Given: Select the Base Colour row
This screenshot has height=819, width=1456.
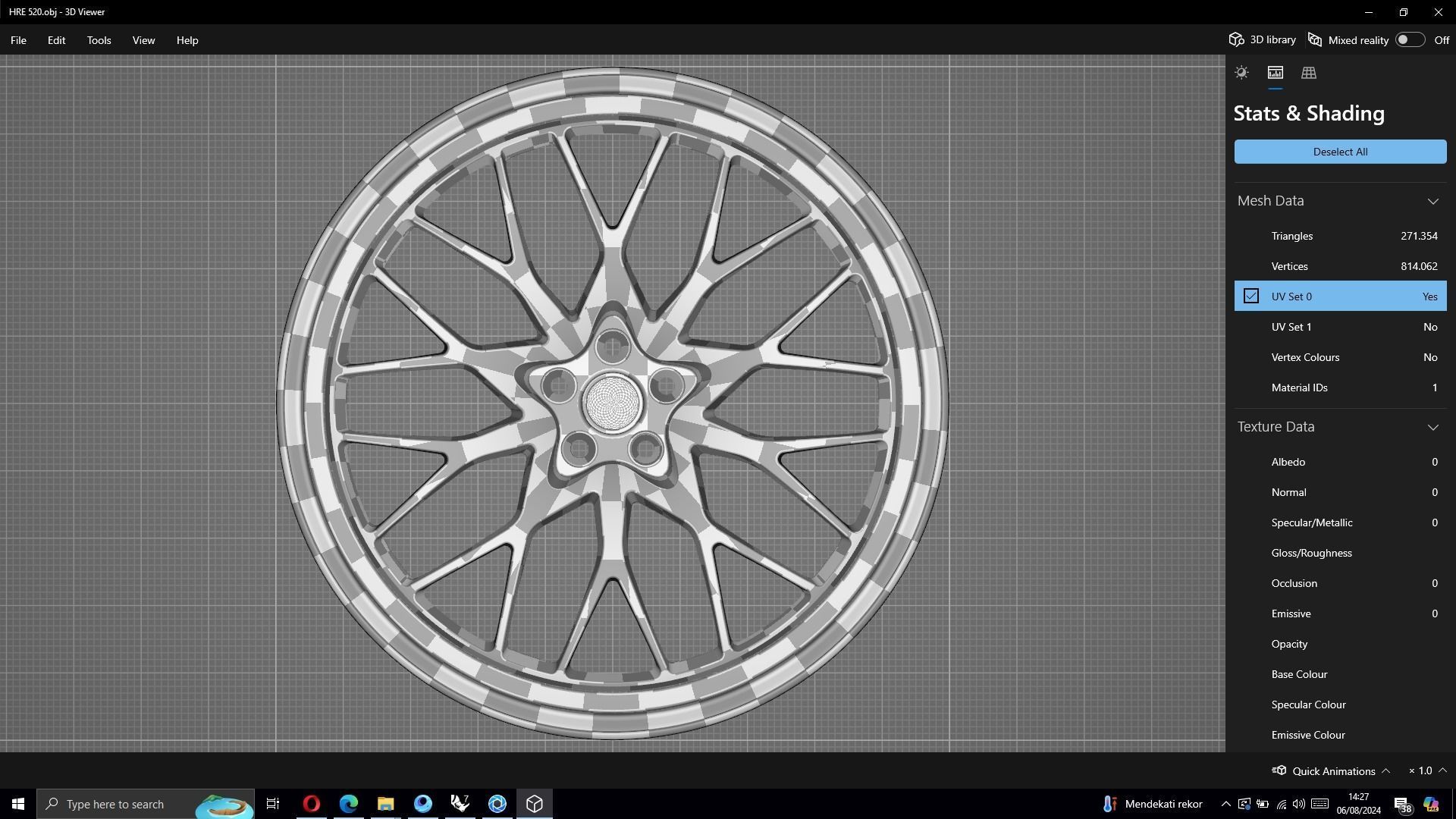Looking at the screenshot, I should coord(1340,674).
